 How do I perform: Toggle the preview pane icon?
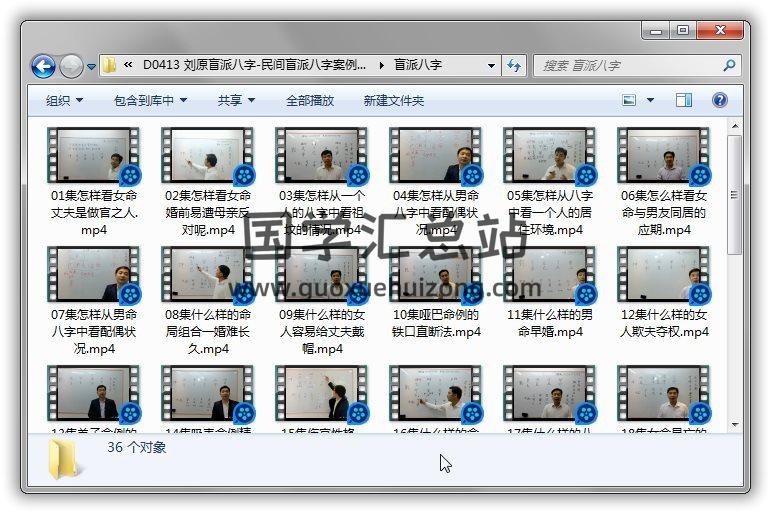[683, 100]
